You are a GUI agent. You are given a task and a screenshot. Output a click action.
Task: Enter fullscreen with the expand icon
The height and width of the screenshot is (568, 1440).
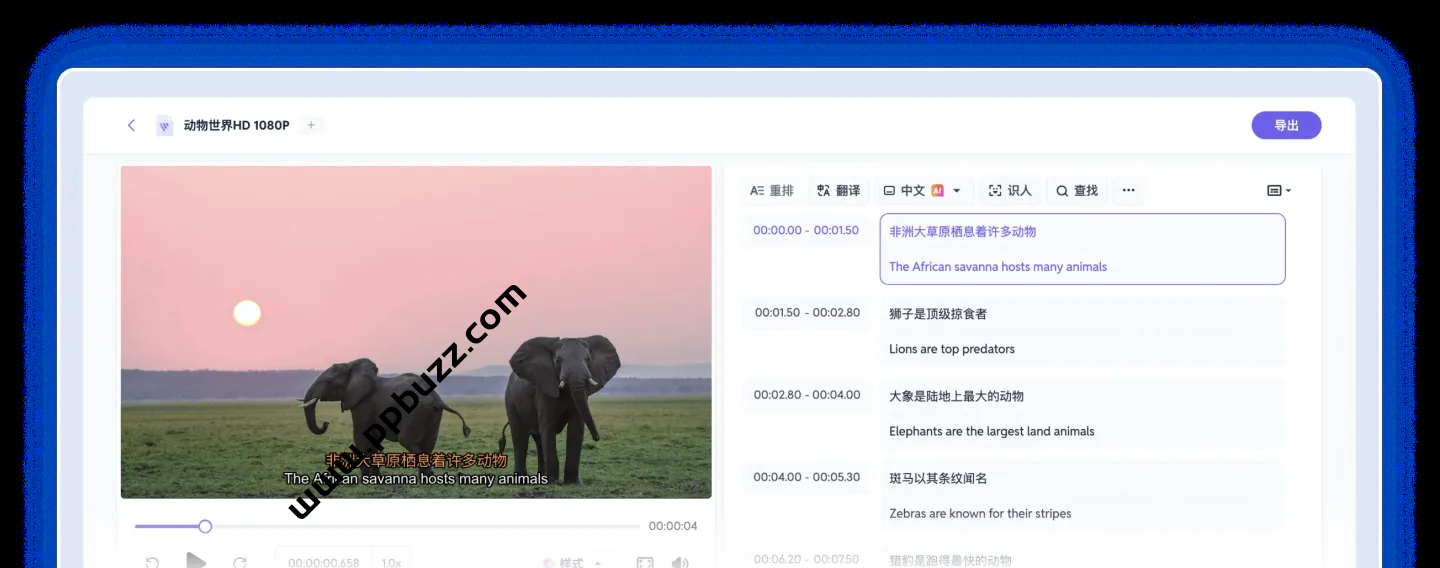(x=645, y=563)
